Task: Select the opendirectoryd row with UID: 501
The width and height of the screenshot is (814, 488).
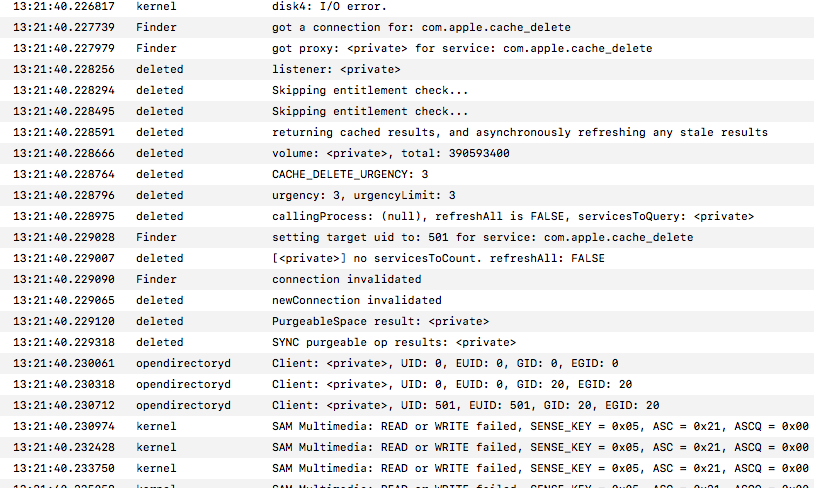Action: (x=465, y=405)
